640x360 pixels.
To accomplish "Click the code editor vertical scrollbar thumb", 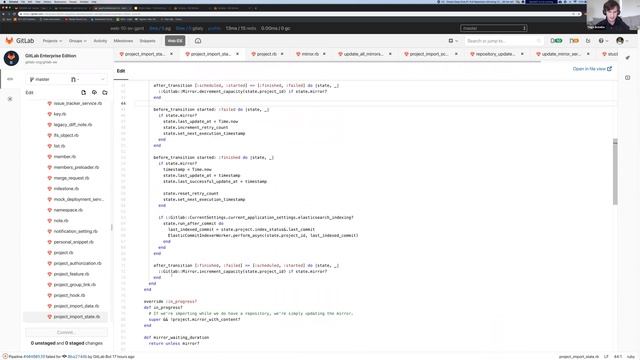I will click(x=615, y=171).
